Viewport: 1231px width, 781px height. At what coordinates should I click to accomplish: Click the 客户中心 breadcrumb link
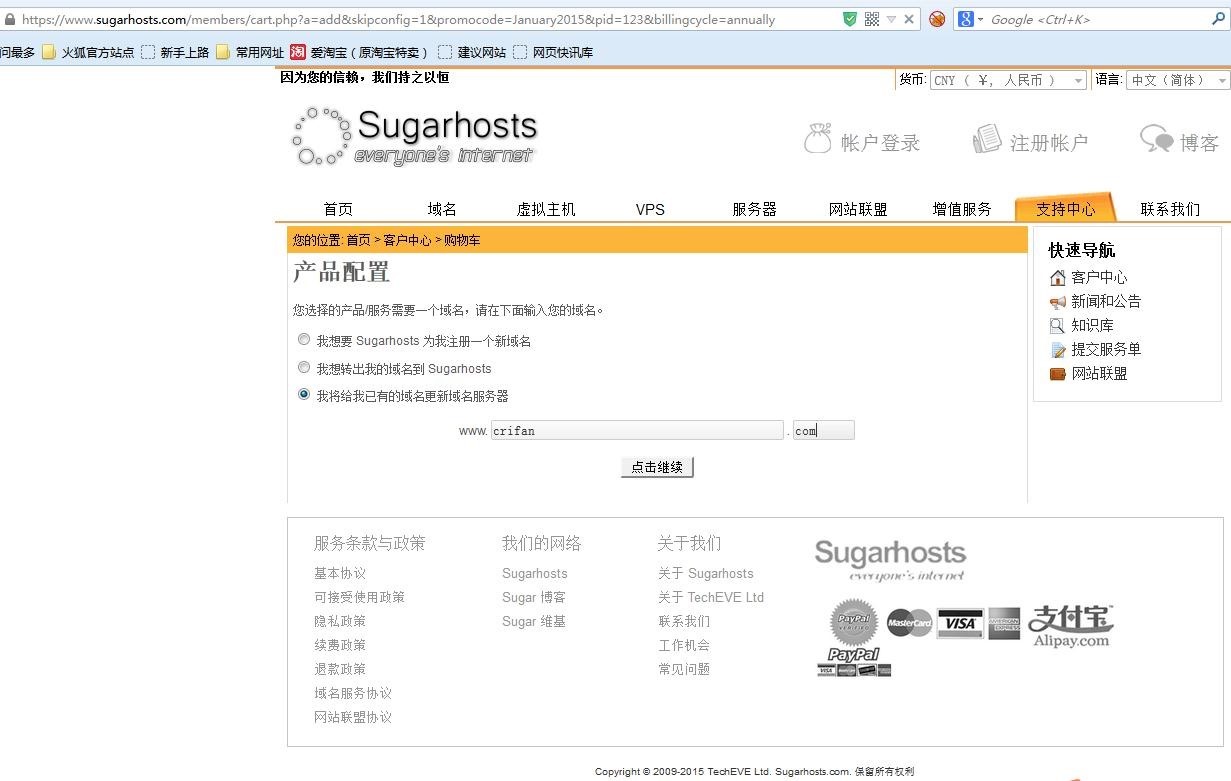(x=407, y=240)
